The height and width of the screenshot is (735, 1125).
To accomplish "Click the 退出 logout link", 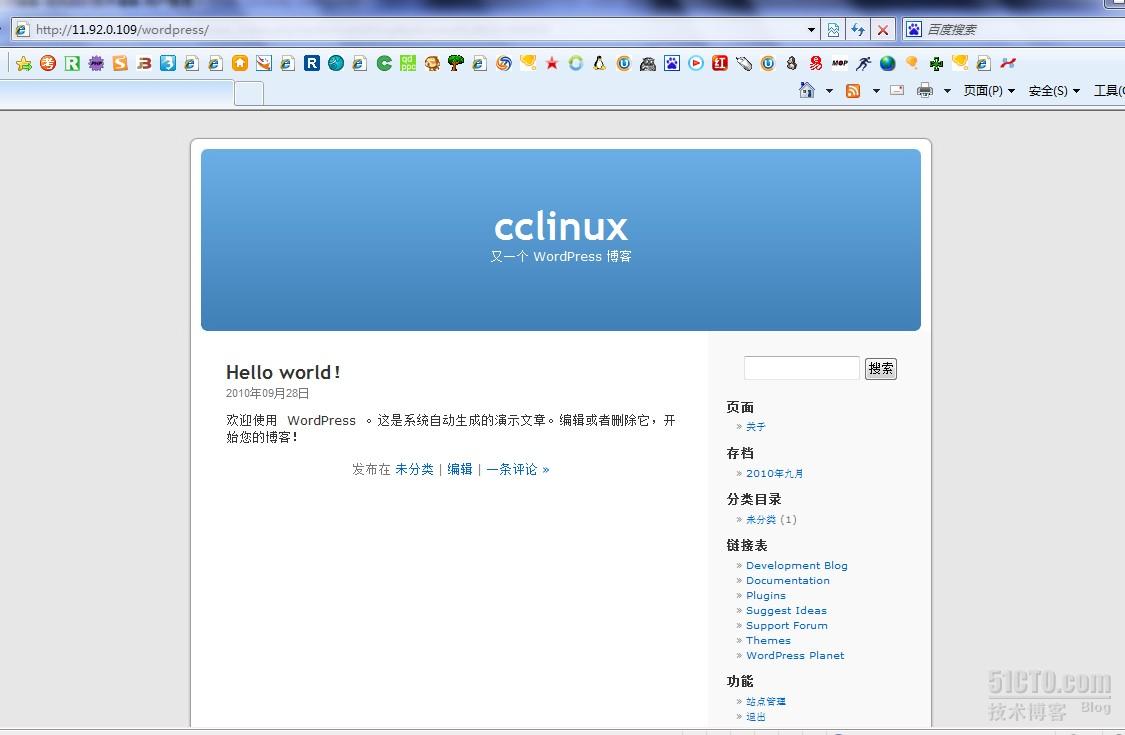I will coord(756,716).
